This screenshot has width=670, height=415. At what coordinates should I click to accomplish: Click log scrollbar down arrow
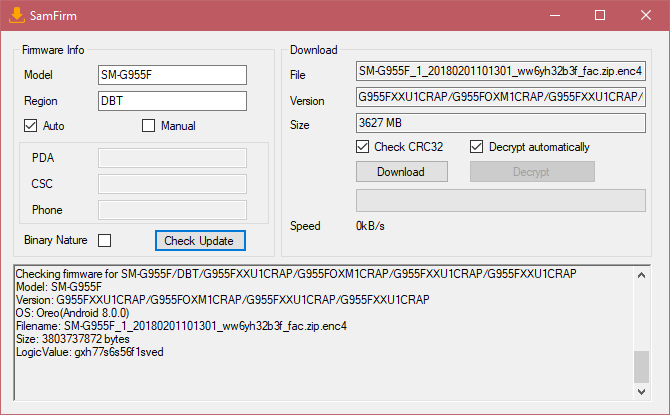point(641,391)
